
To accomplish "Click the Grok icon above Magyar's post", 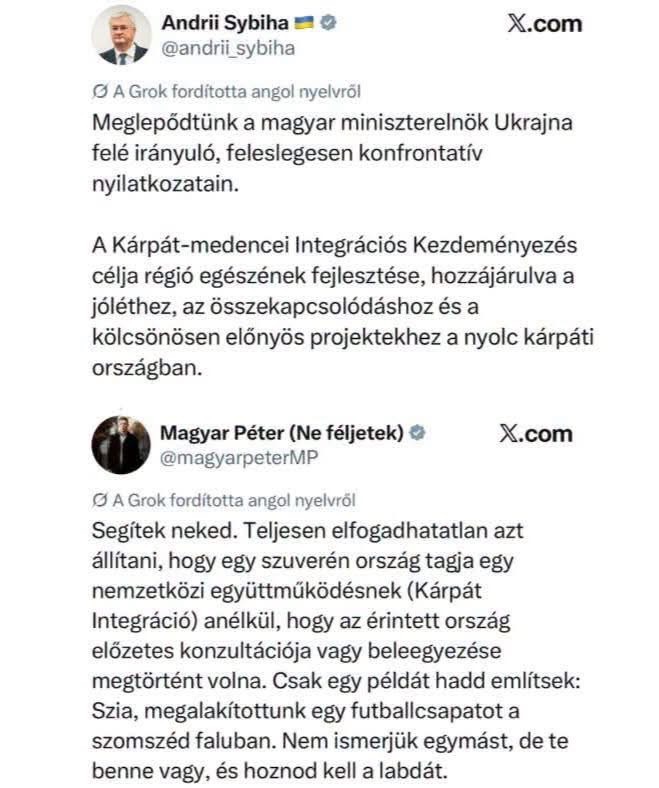I will (100, 500).
